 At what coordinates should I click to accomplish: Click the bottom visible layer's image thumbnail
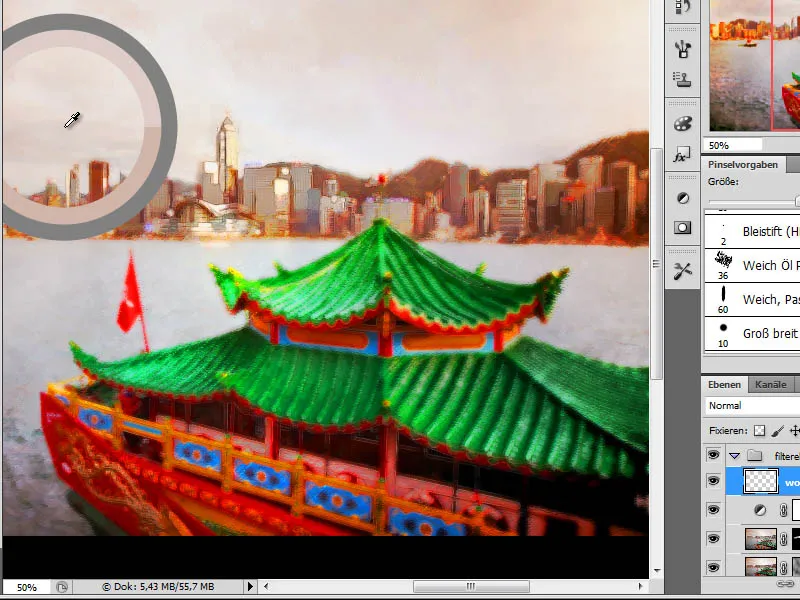point(761,567)
